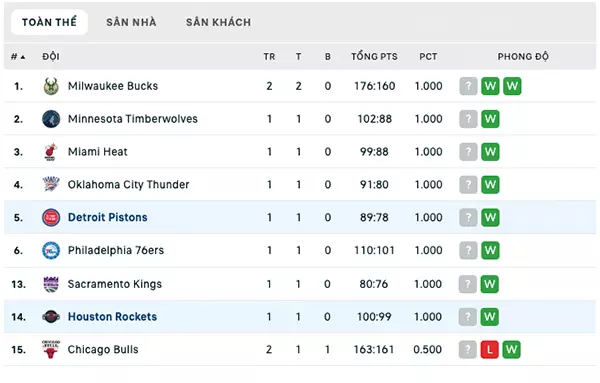600x383 pixels.
Task: Click the Minnesota Timberwolves logo icon
Action: 51,119
